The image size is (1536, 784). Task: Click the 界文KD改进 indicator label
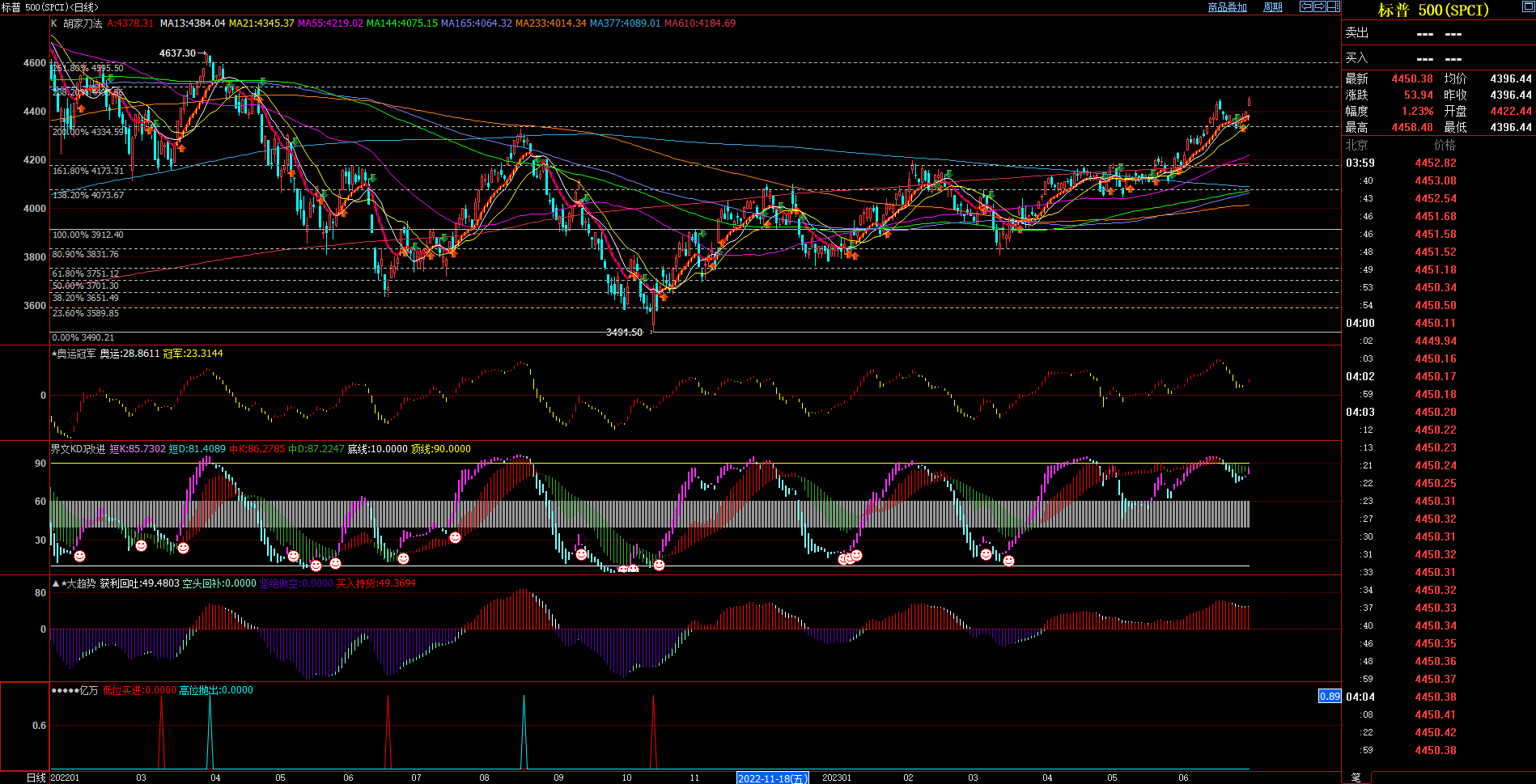coord(78,449)
